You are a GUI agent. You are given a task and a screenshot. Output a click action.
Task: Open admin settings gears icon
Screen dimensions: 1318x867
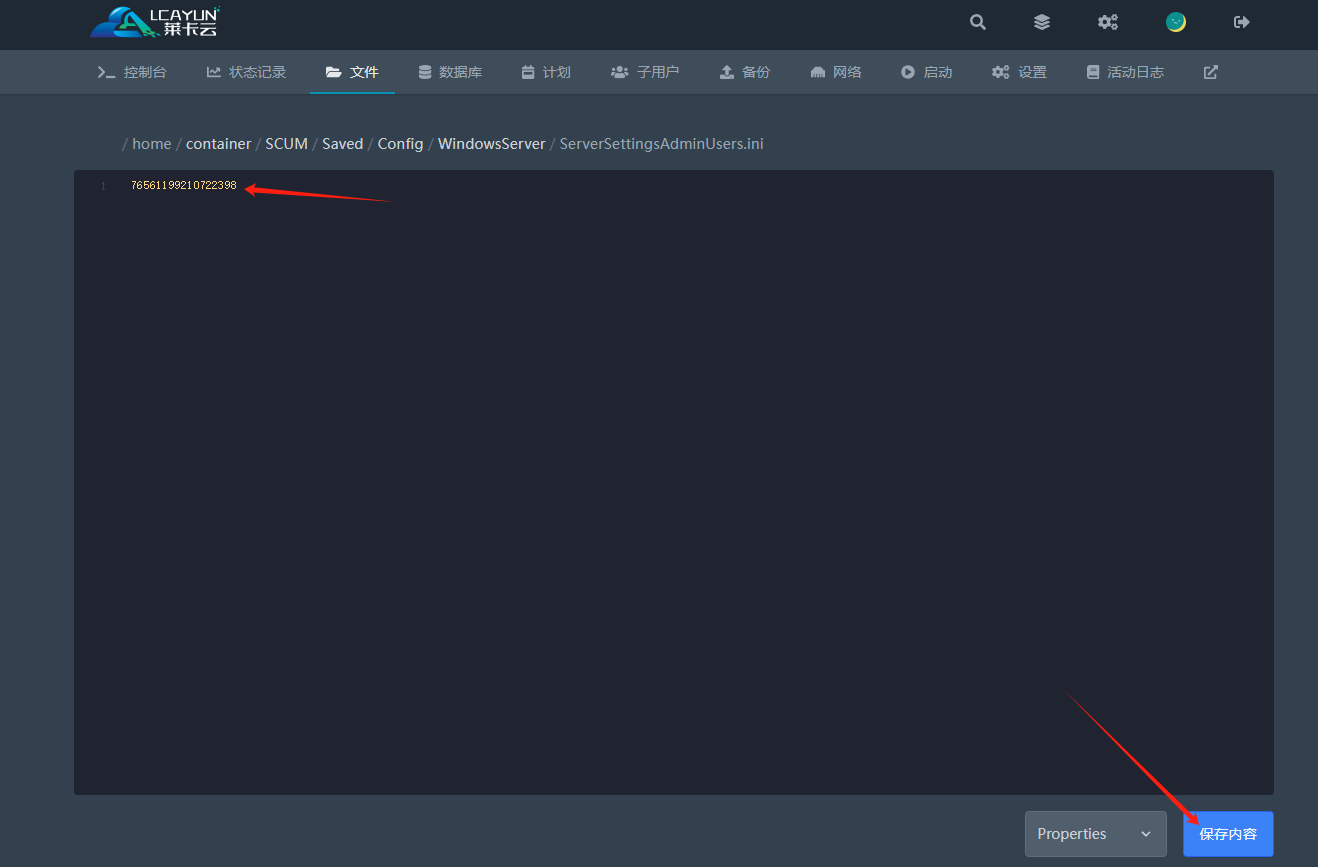pos(1108,22)
